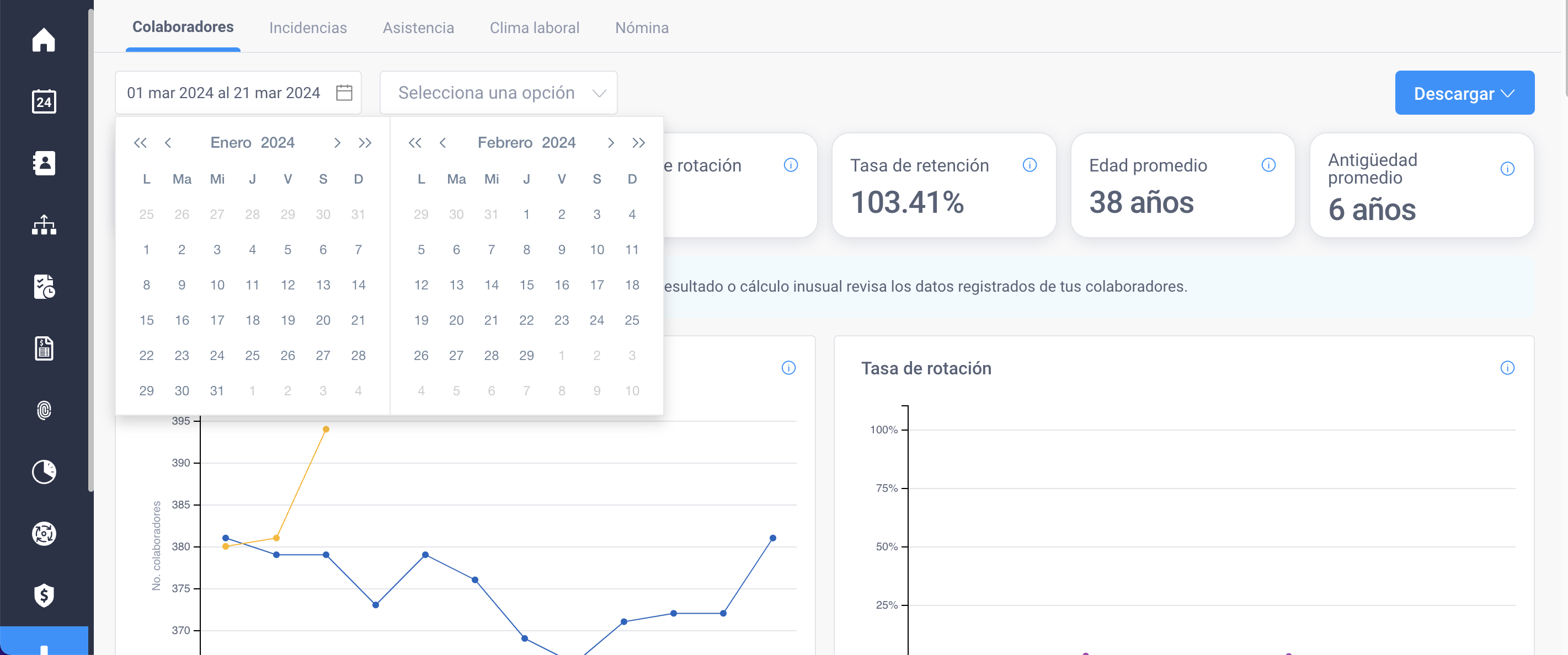Open the pie chart reports sidebar icon
The image size is (1568, 655).
(43, 472)
